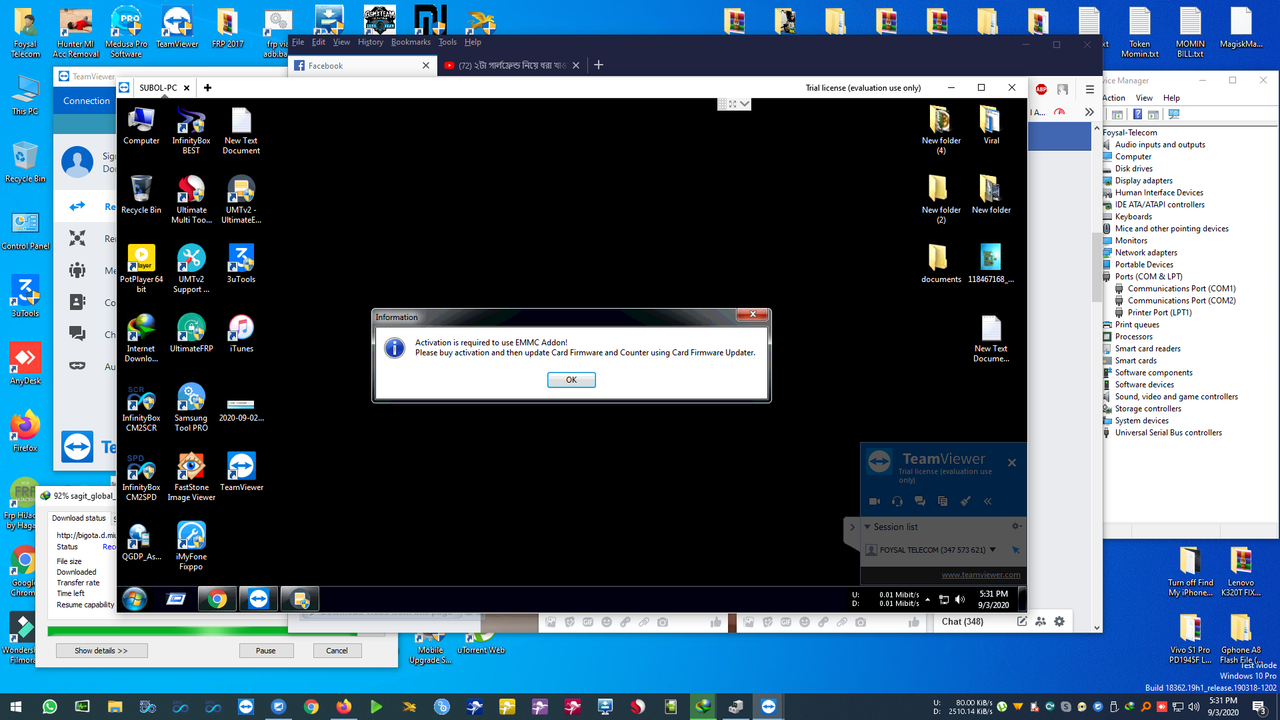Select the FastStone Image Viewer remote icon

tap(191, 476)
